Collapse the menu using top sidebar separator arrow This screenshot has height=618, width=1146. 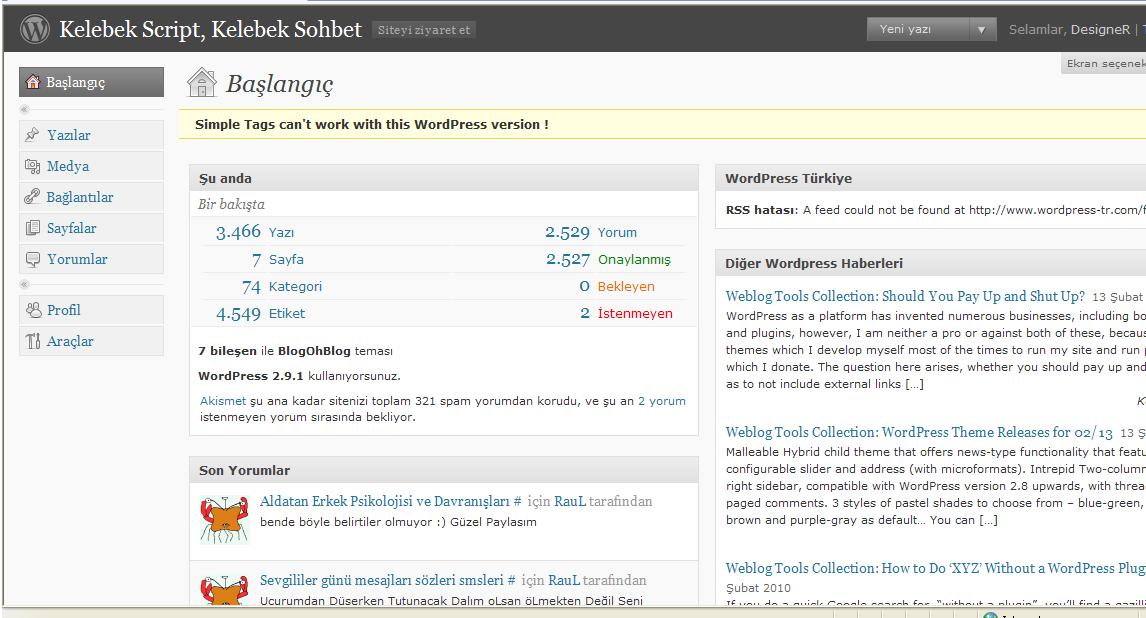coord(24,110)
